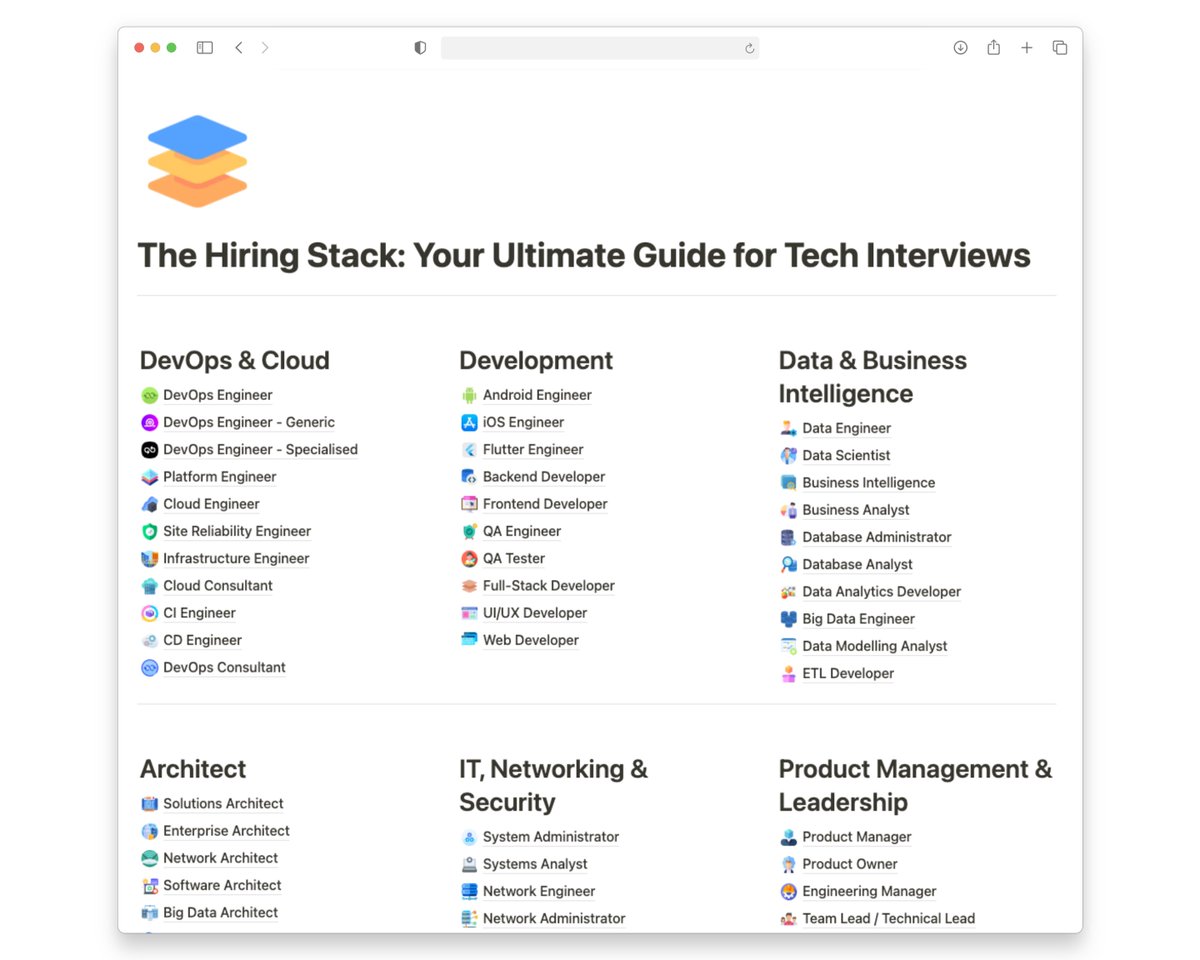Click the Flutter icon before Flutter Engineer
Screen dimensions: 1200x960
coord(469,449)
